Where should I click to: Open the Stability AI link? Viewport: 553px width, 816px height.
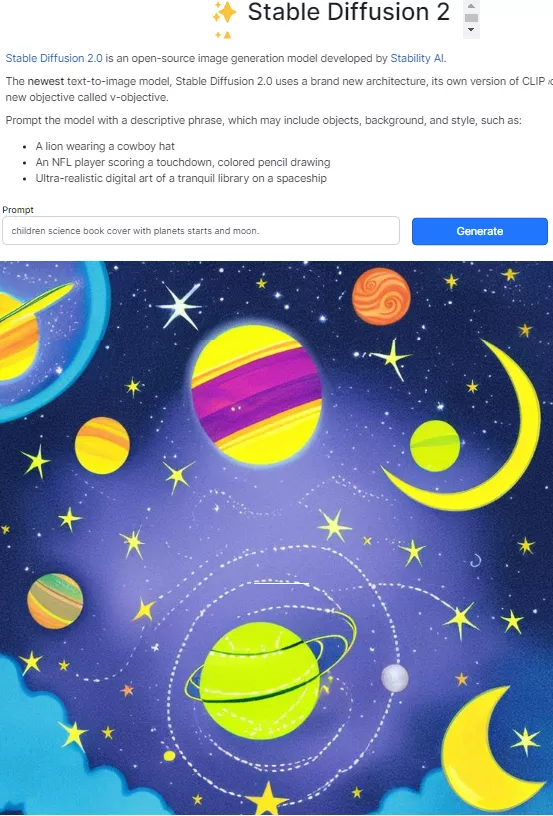[417, 58]
